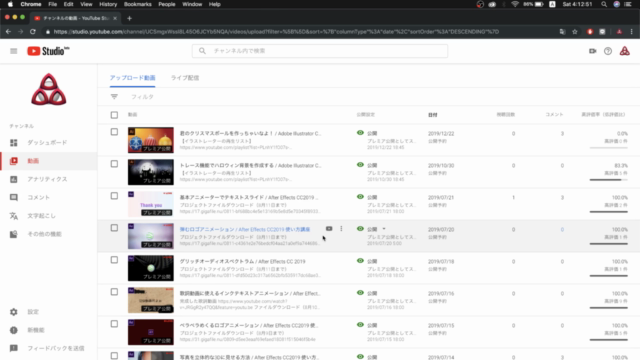Open a new tab with the plus button
Screen dimensions: 640x360
pyautogui.click(x=129, y=18)
